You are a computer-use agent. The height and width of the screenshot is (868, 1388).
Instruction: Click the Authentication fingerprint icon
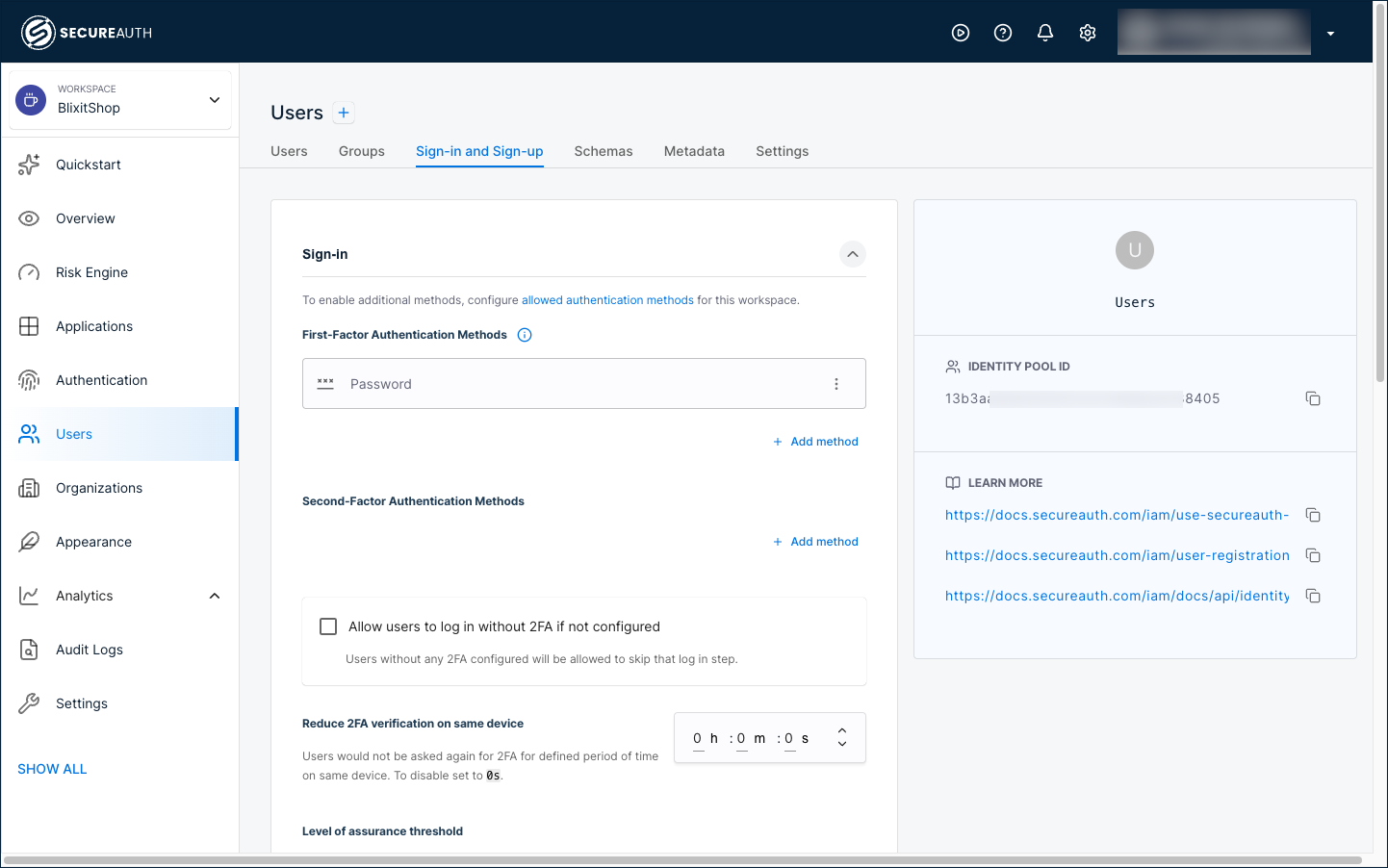tap(29, 380)
